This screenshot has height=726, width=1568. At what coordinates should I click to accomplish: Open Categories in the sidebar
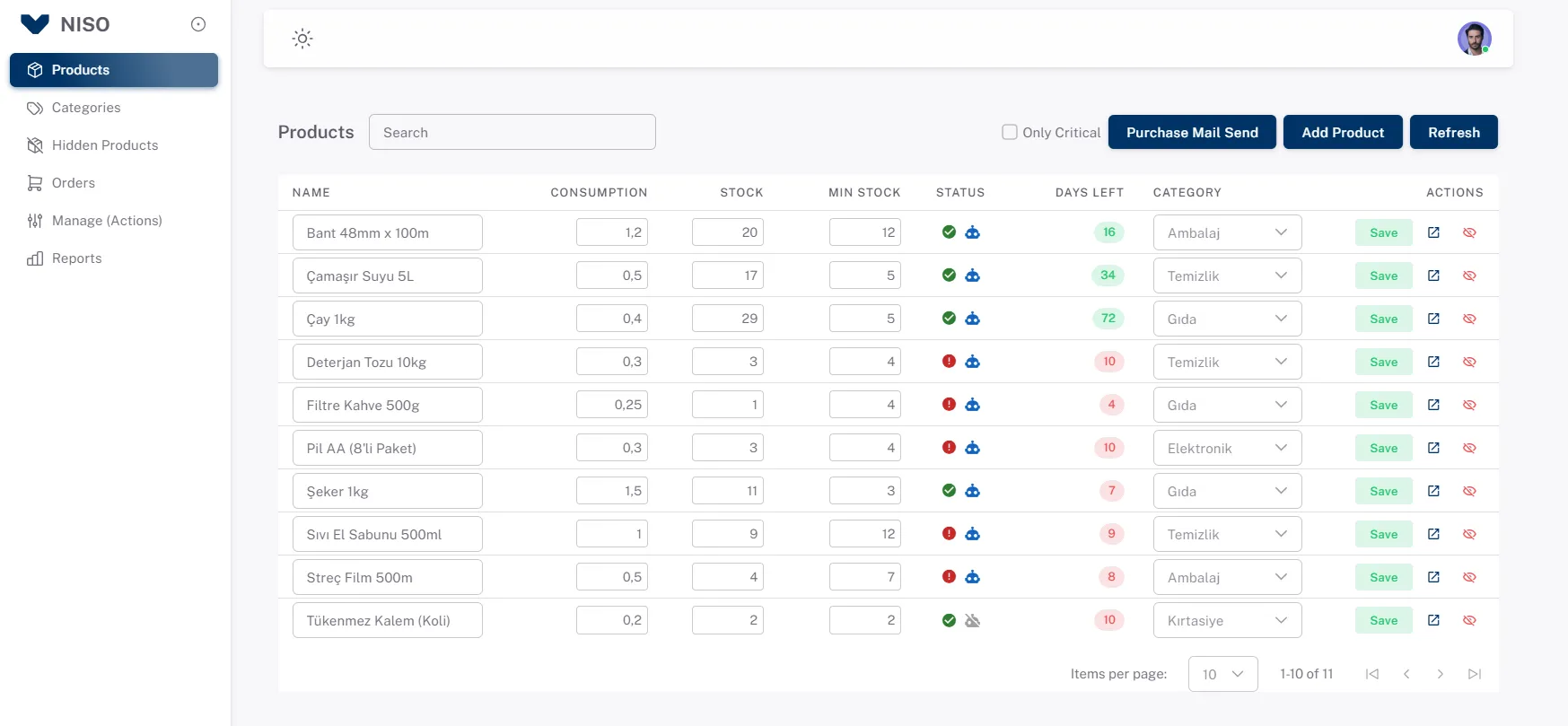(114, 108)
